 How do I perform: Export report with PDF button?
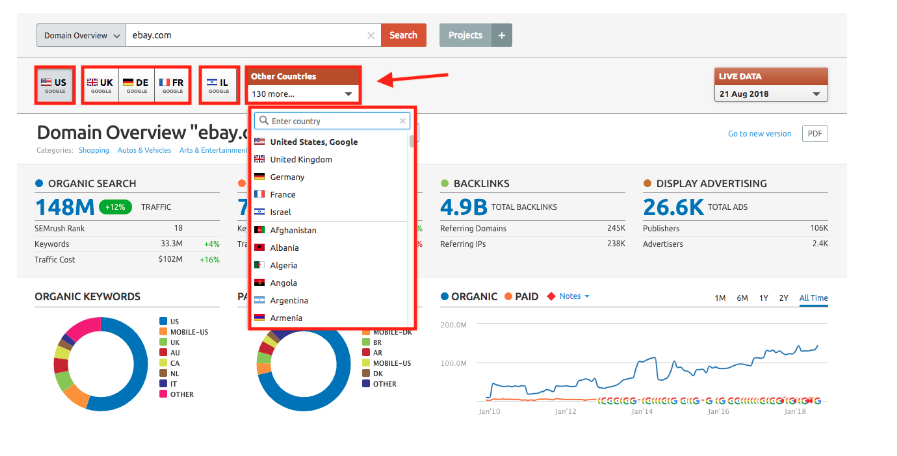[815, 133]
